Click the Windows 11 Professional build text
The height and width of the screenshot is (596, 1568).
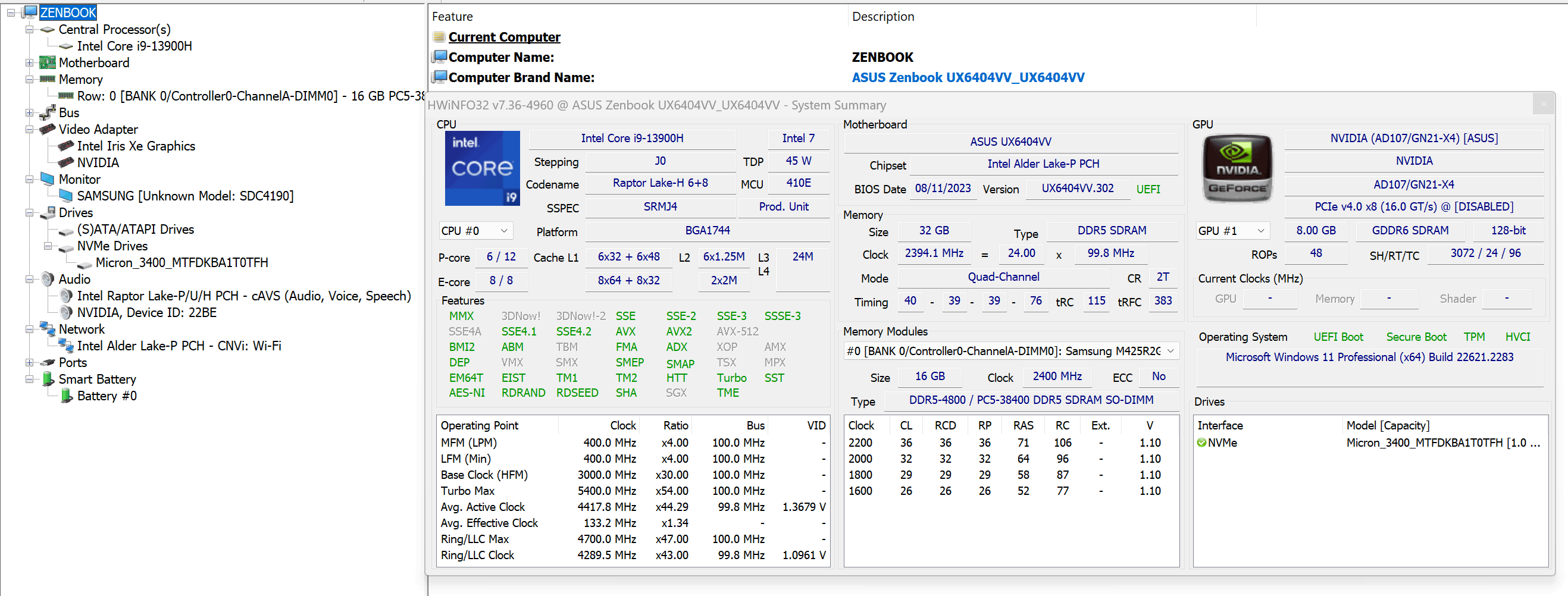tap(1369, 357)
